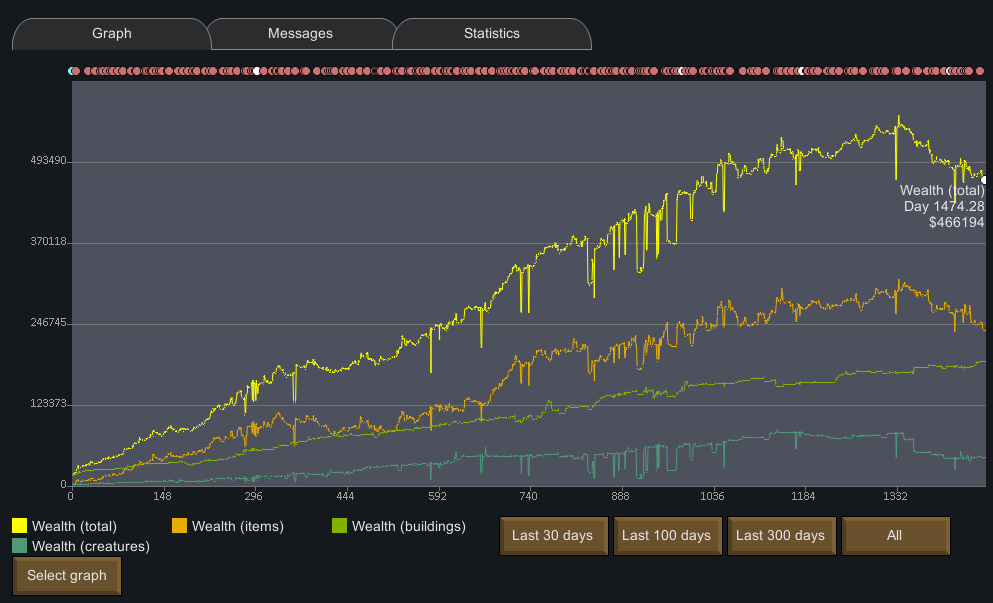
Task: Switch to the Messages tab
Action: 300,34
